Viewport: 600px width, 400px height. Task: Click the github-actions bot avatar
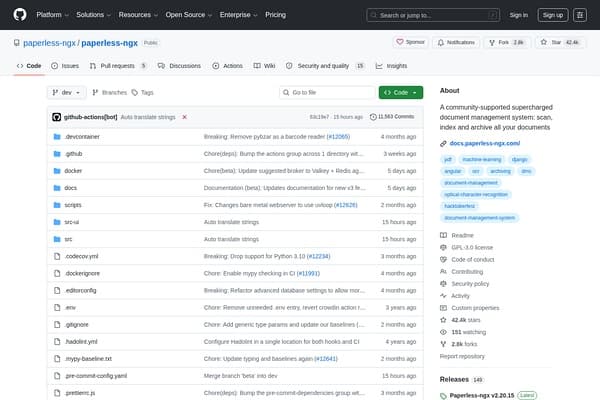click(57, 117)
